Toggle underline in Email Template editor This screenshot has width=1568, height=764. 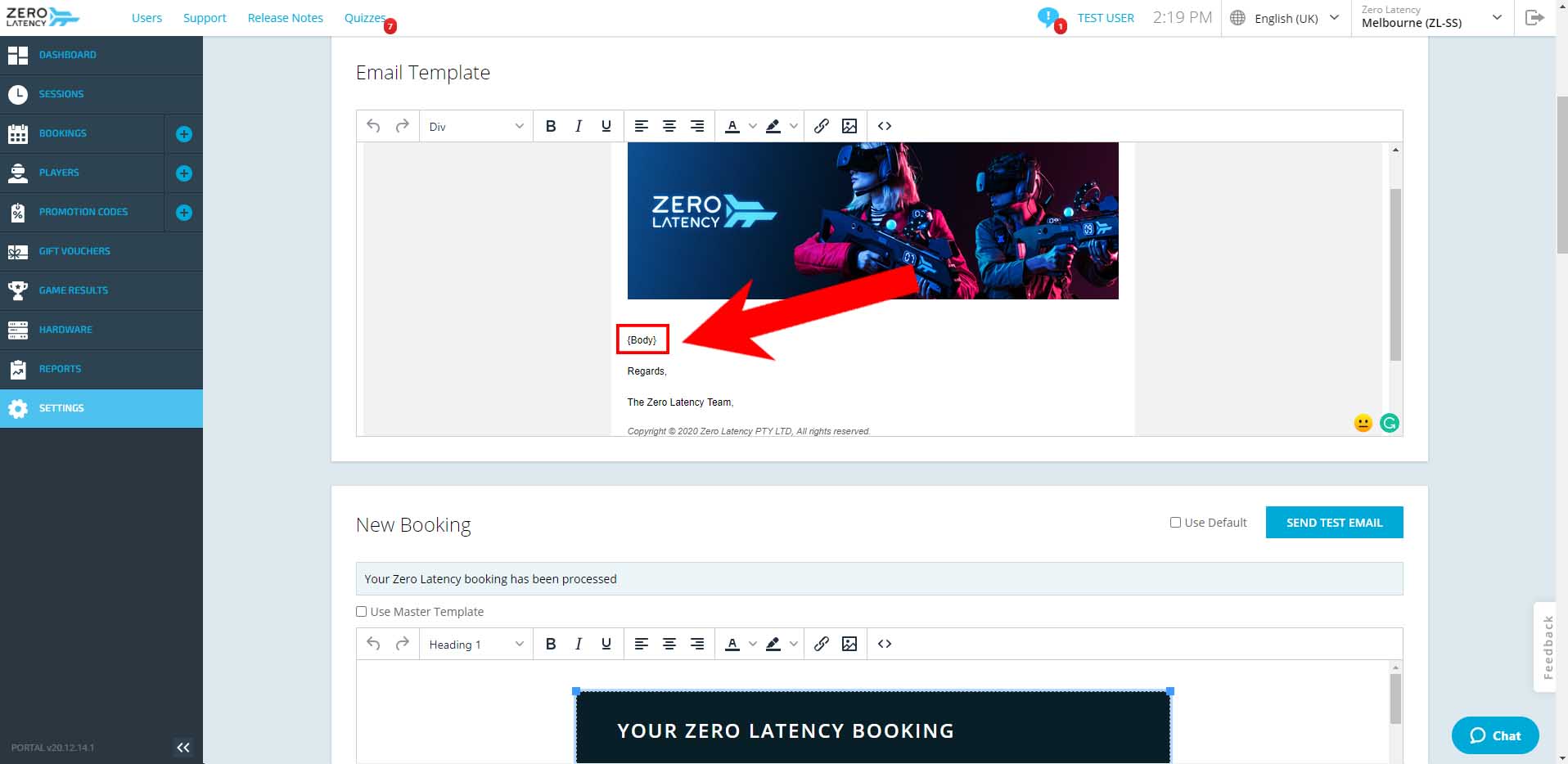pyautogui.click(x=606, y=126)
